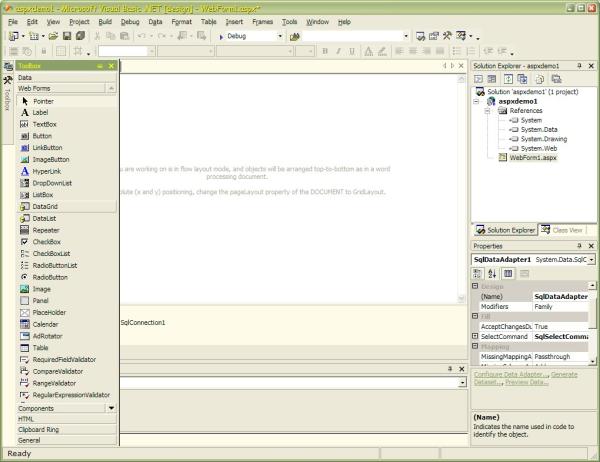The image size is (600, 462).
Task: Collapse the aspxdemo1 project node
Action: (476, 101)
